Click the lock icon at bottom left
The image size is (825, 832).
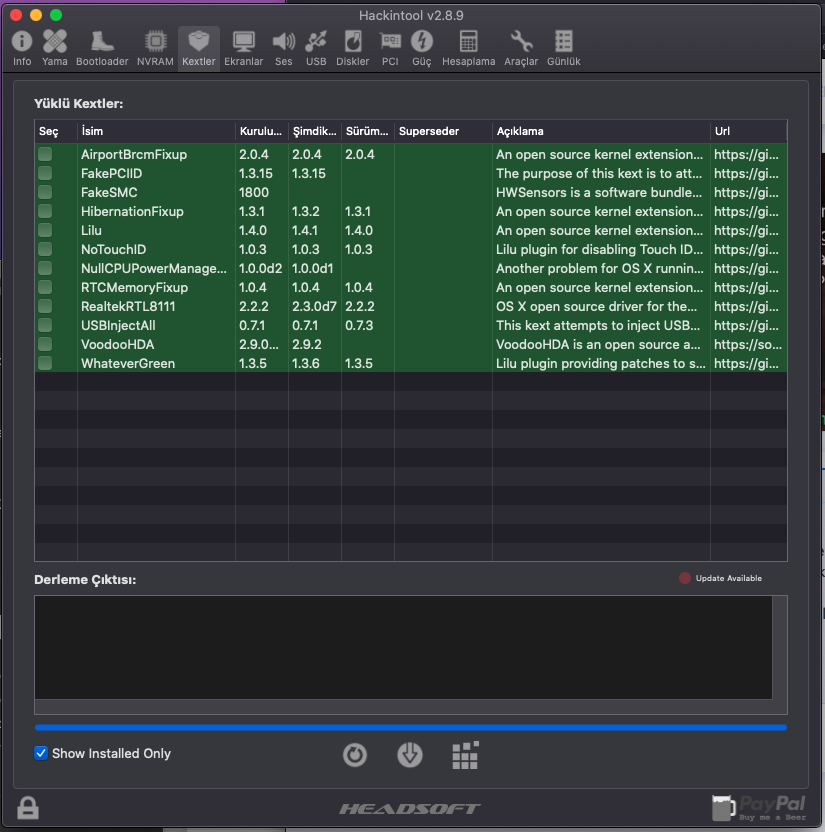point(28,807)
